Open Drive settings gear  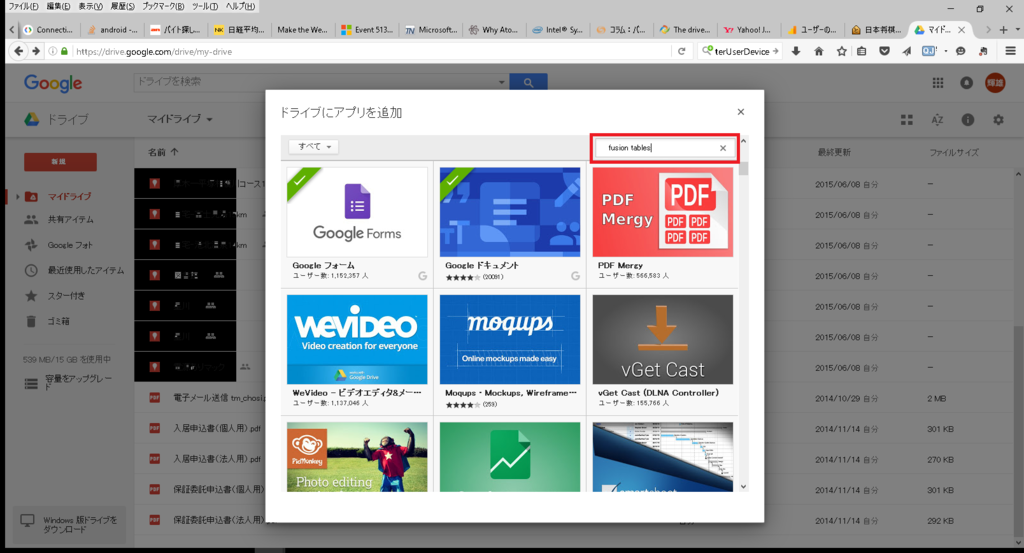coord(999,119)
